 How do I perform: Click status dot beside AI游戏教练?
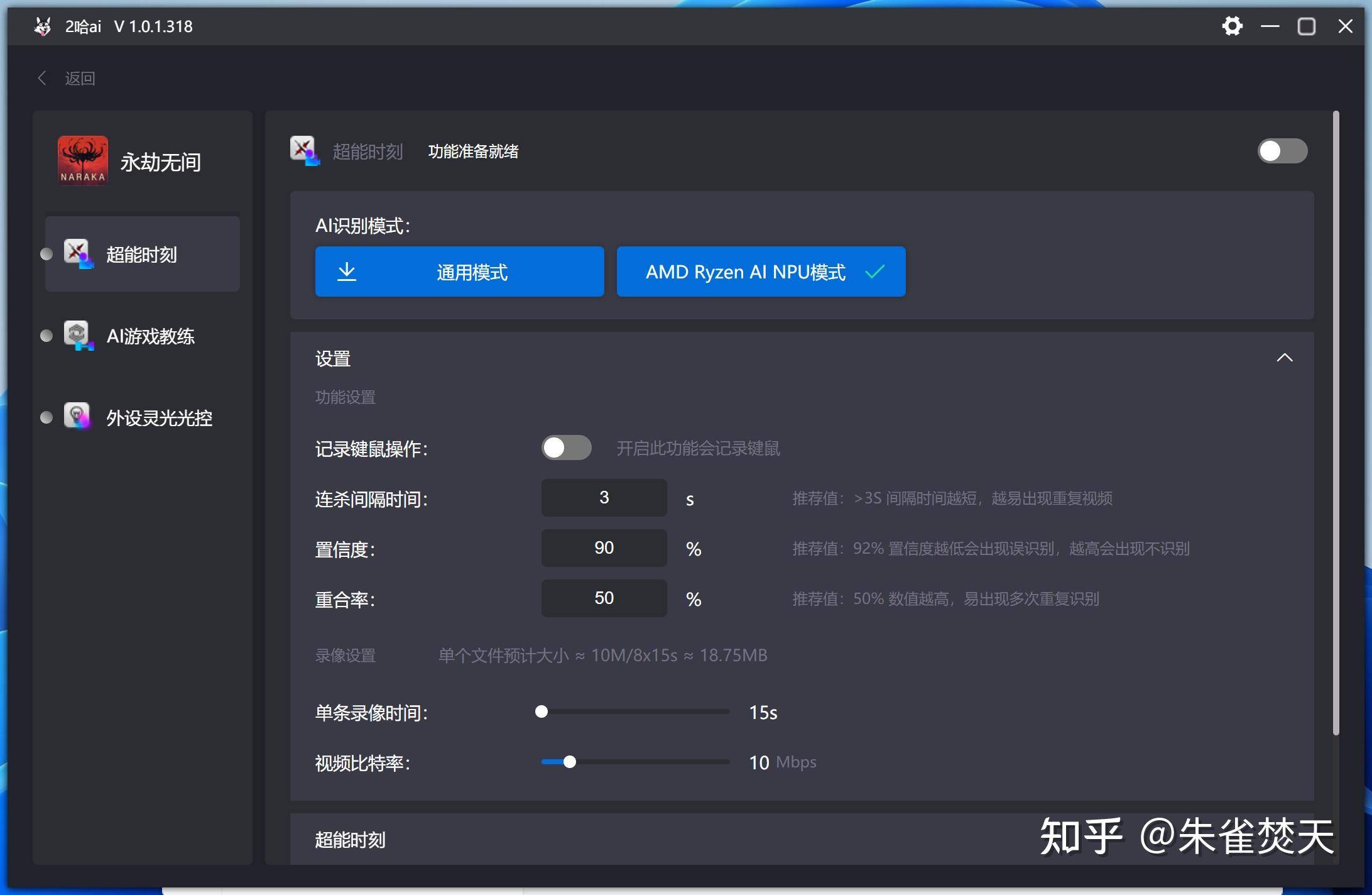click(46, 336)
